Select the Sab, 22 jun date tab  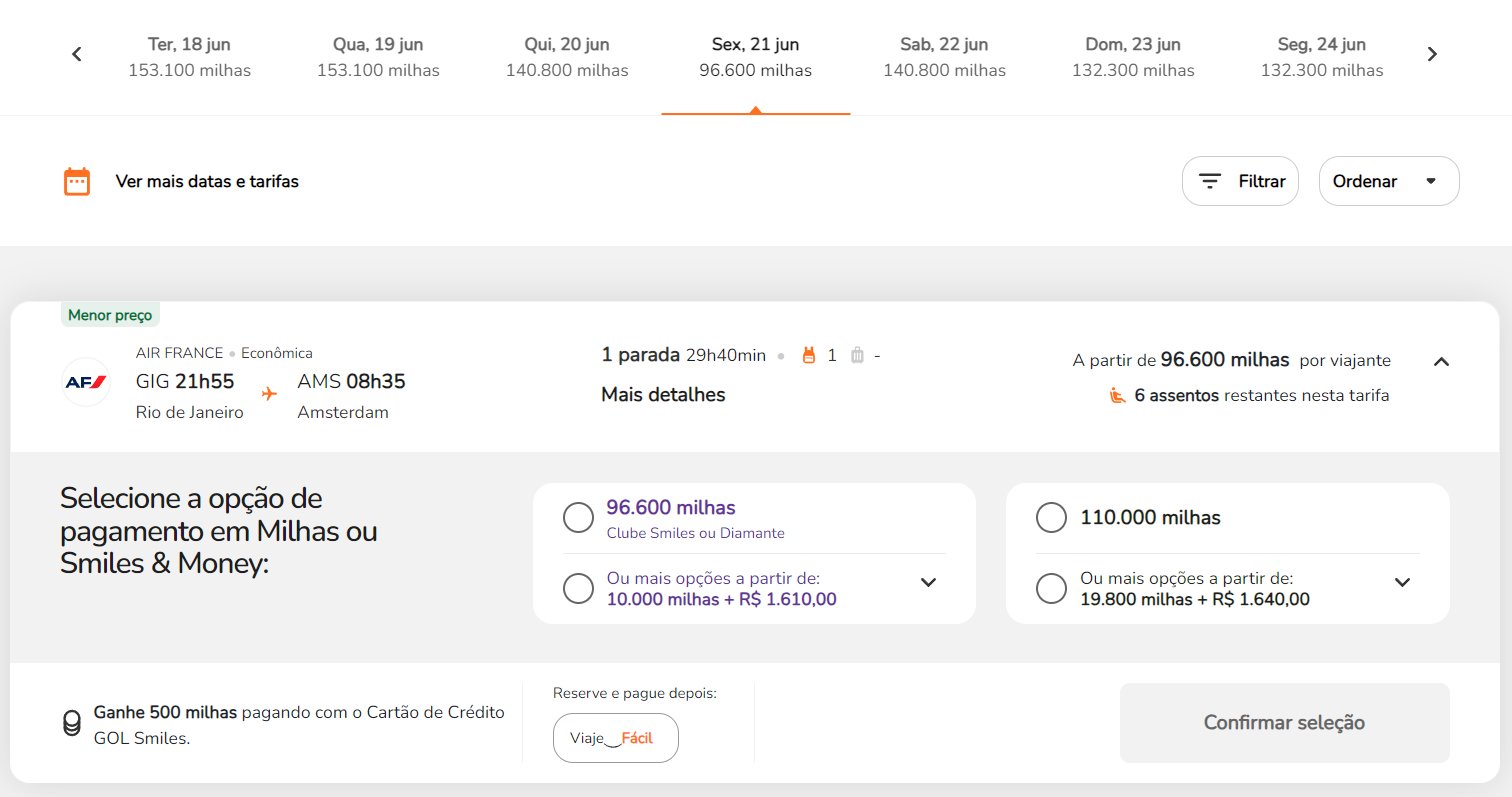[944, 57]
